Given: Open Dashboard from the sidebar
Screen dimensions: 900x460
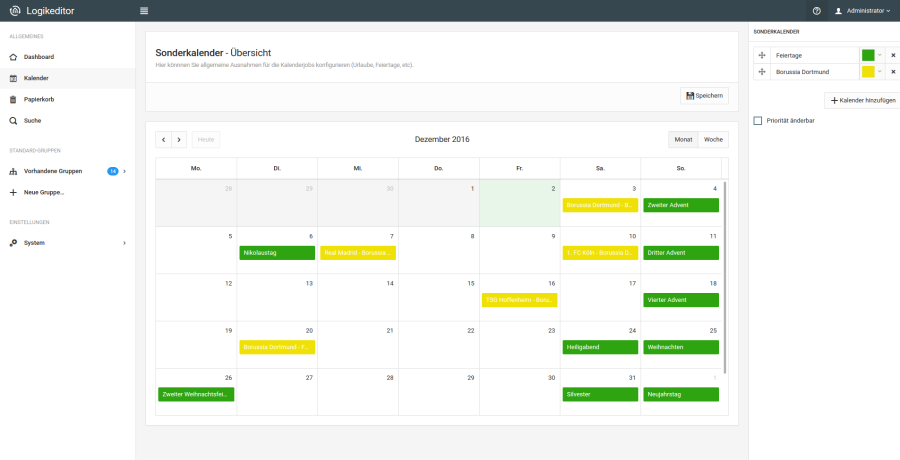Looking at the screenshot, I should (x=39, y=57).
